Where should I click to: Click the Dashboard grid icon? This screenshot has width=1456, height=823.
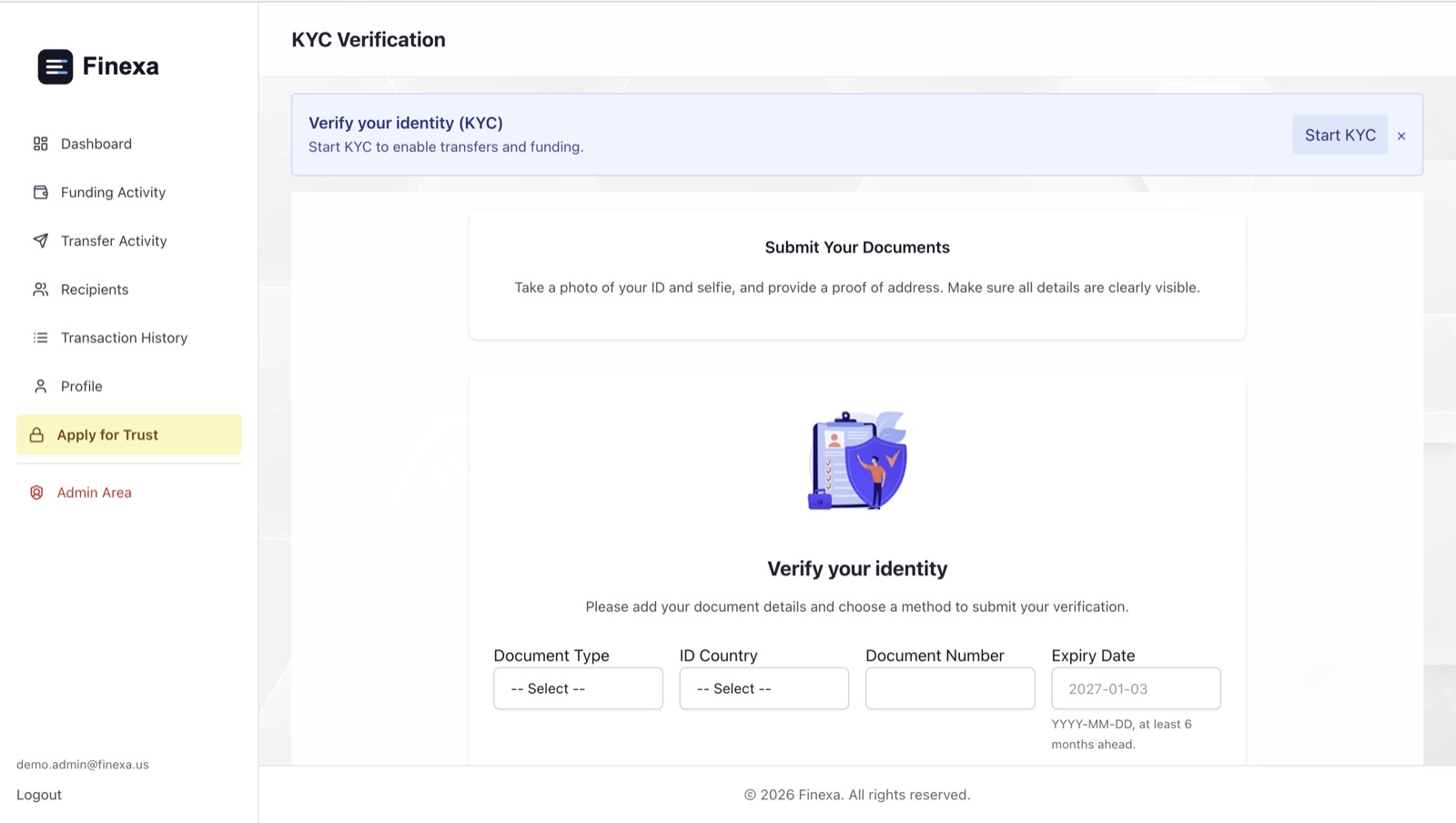[x=41, y=144]
